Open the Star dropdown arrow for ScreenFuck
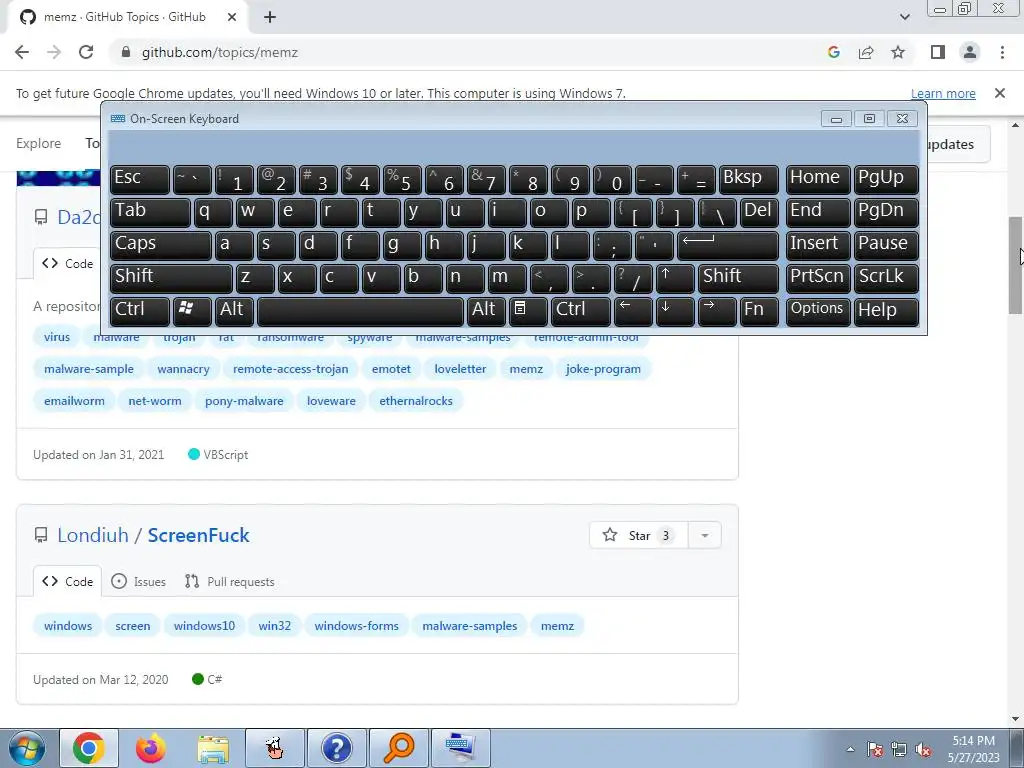This screenshot has height=768, width=1024. tap(705, 536)
